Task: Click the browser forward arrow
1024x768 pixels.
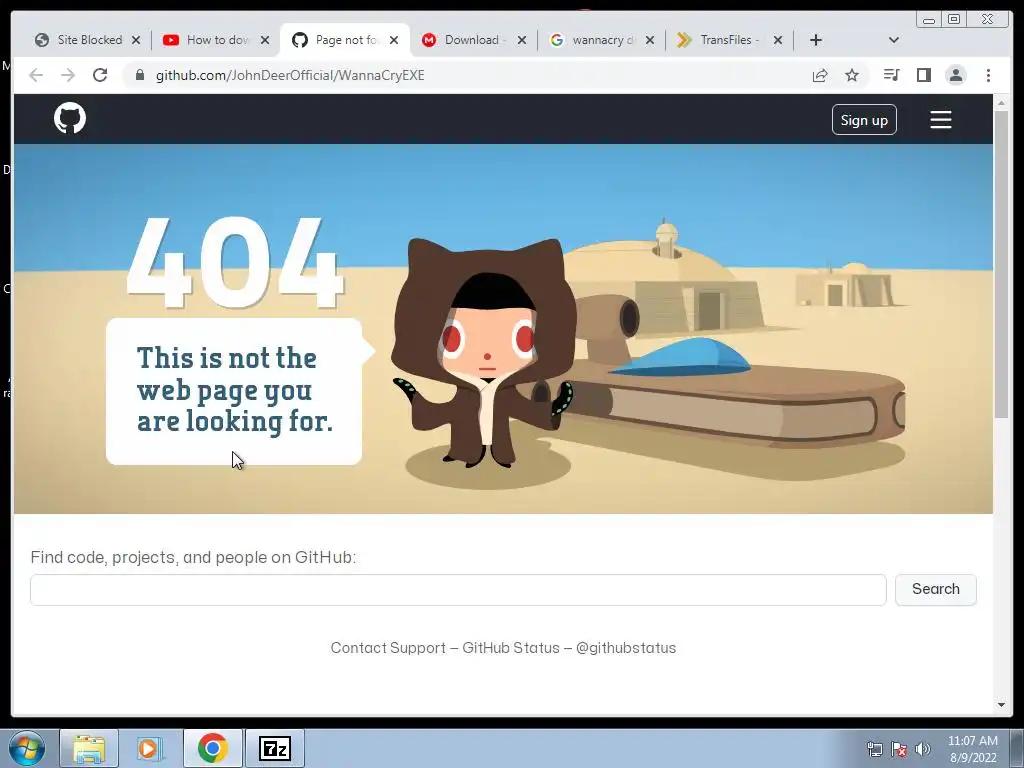Action: pyautogui.click(x=68, y=75)
